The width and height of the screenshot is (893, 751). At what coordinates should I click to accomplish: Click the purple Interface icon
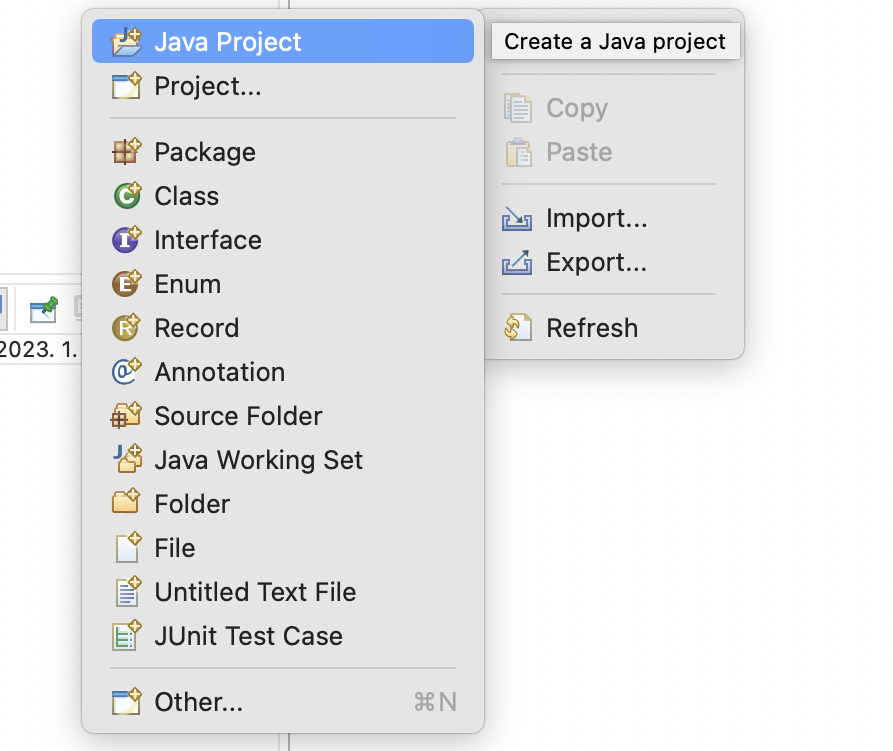tap(127, 240)
